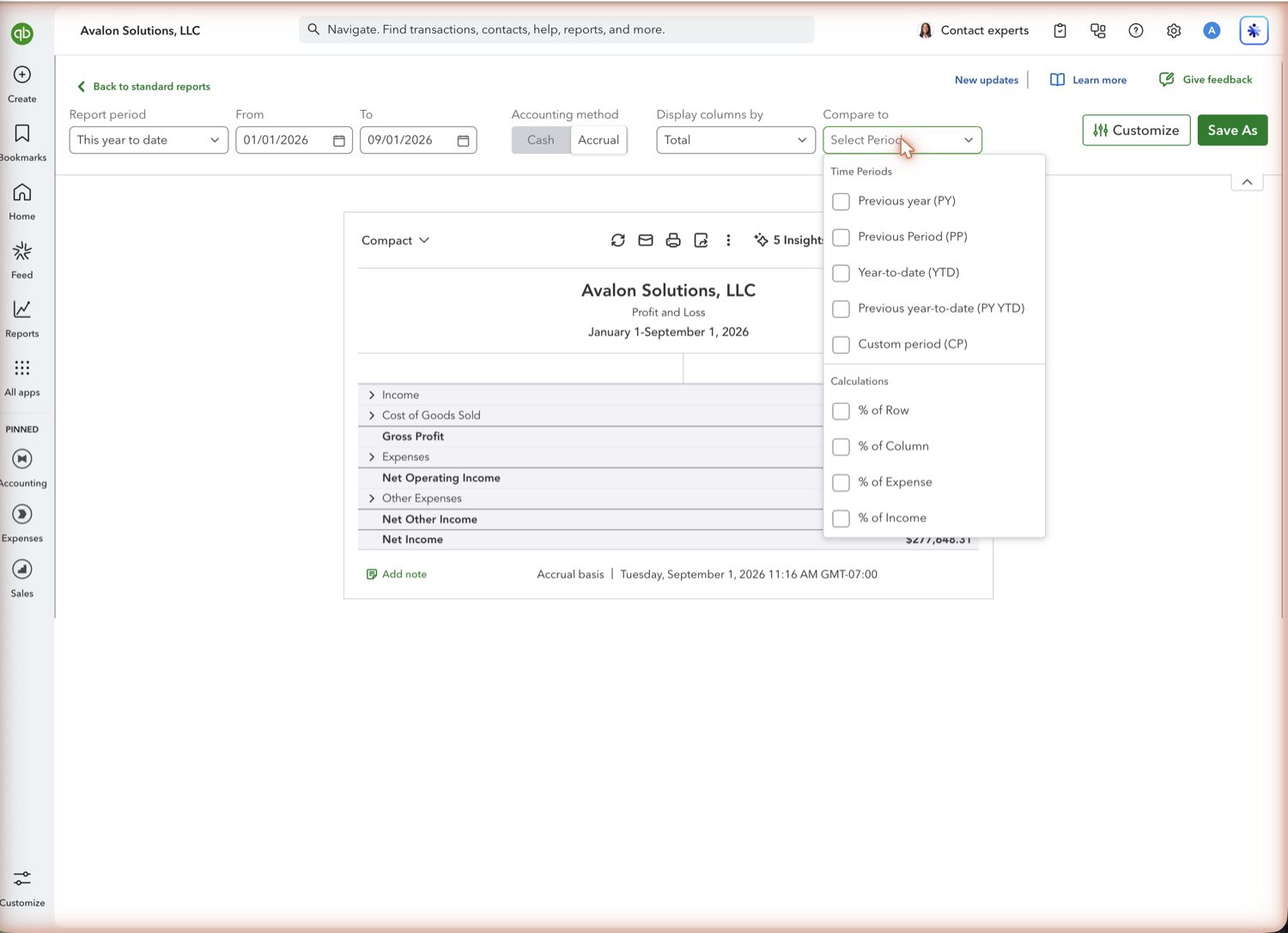Collapse the filter panel with up chevron
The height and width of the screenshot is (933, 1288).
coord(1247,182)
